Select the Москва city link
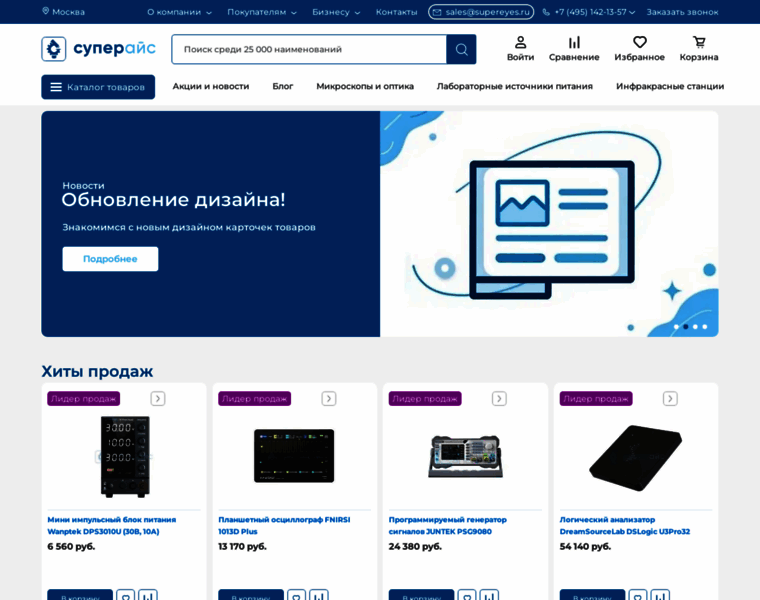 coord(68,12)
